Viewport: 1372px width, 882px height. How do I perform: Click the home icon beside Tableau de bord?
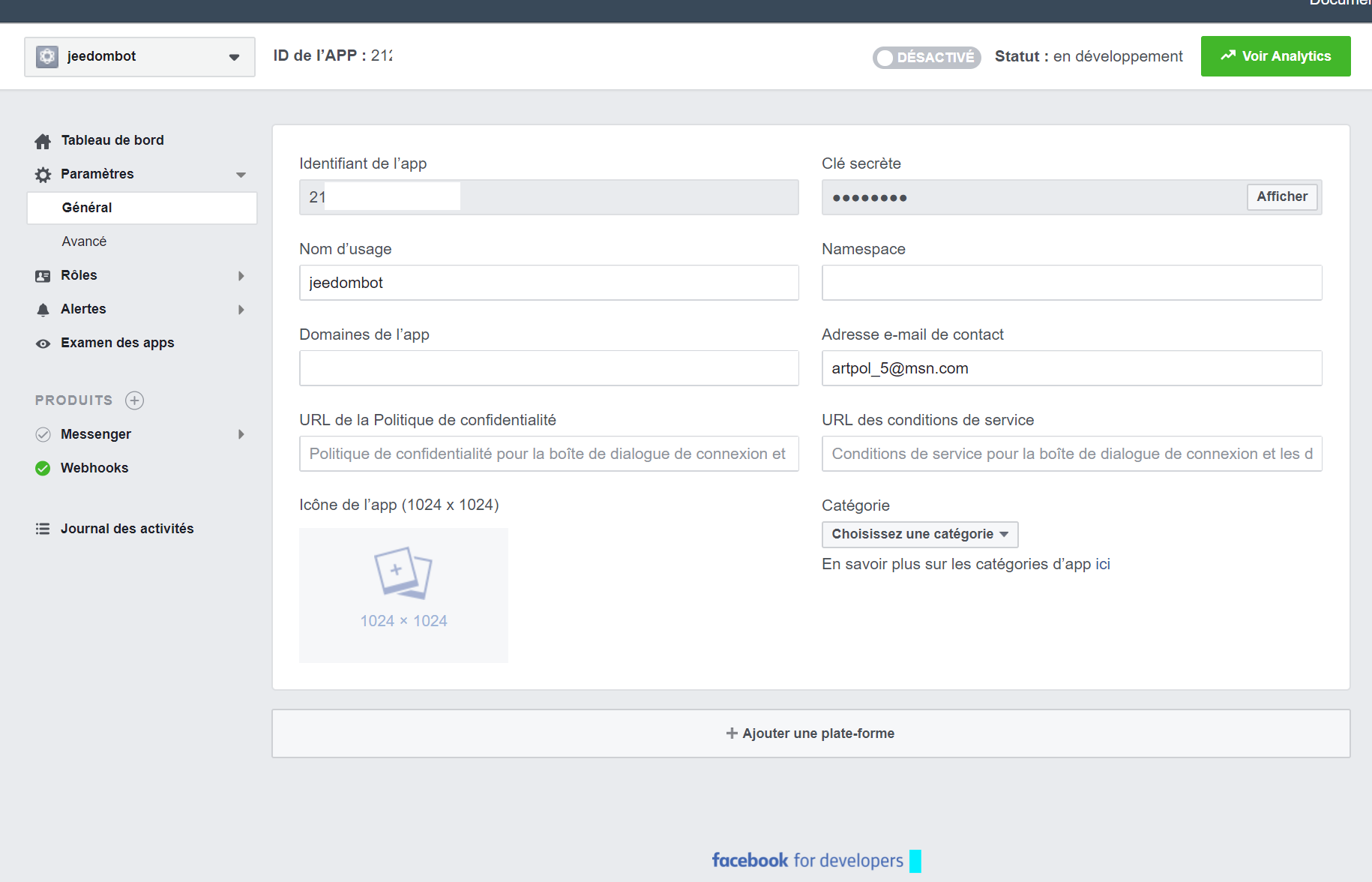click(43, 141)
